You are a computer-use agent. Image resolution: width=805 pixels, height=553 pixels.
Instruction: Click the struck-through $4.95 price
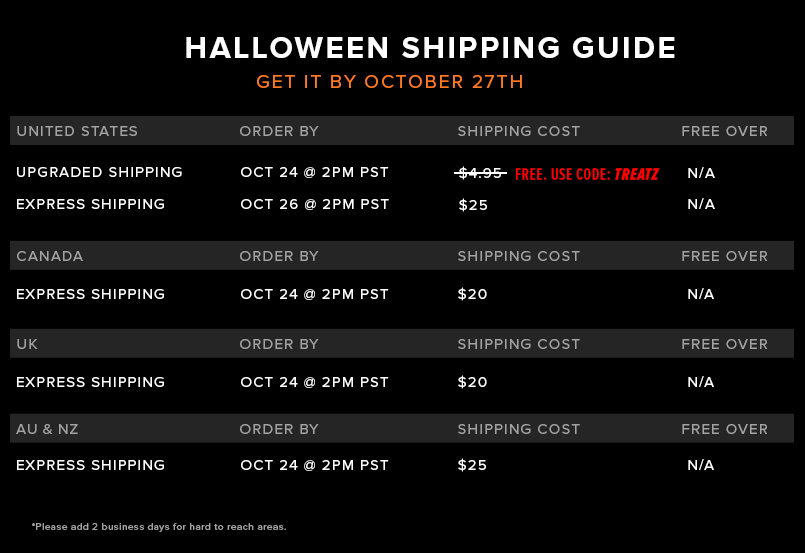480,173
